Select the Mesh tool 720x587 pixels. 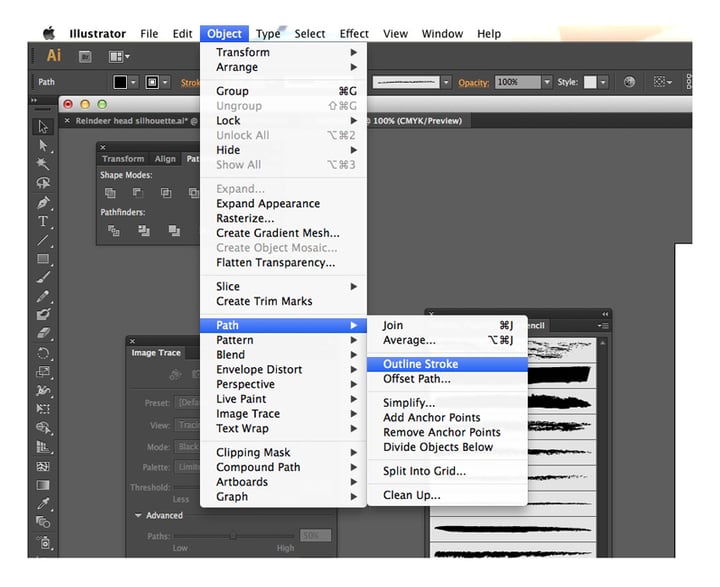(x=43, y=466)
